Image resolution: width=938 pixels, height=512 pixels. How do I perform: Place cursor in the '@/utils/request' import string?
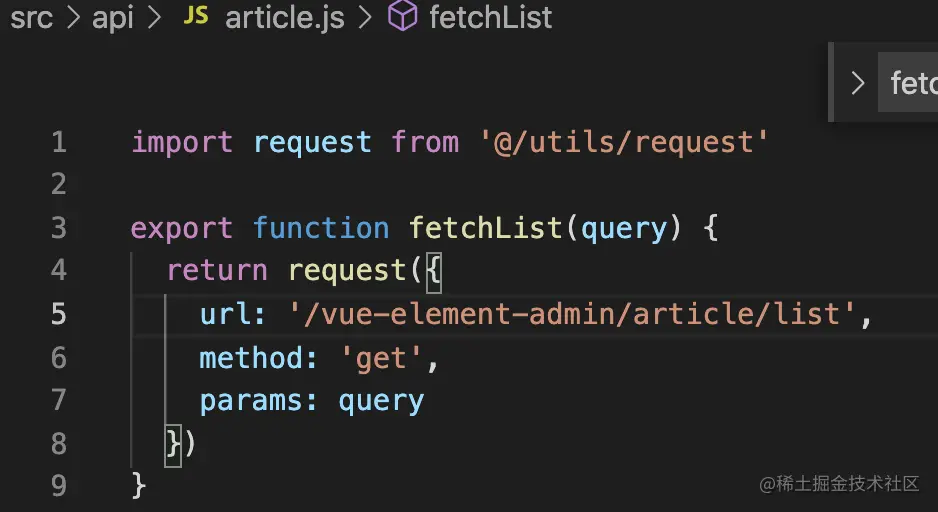[x=624, y=142]
